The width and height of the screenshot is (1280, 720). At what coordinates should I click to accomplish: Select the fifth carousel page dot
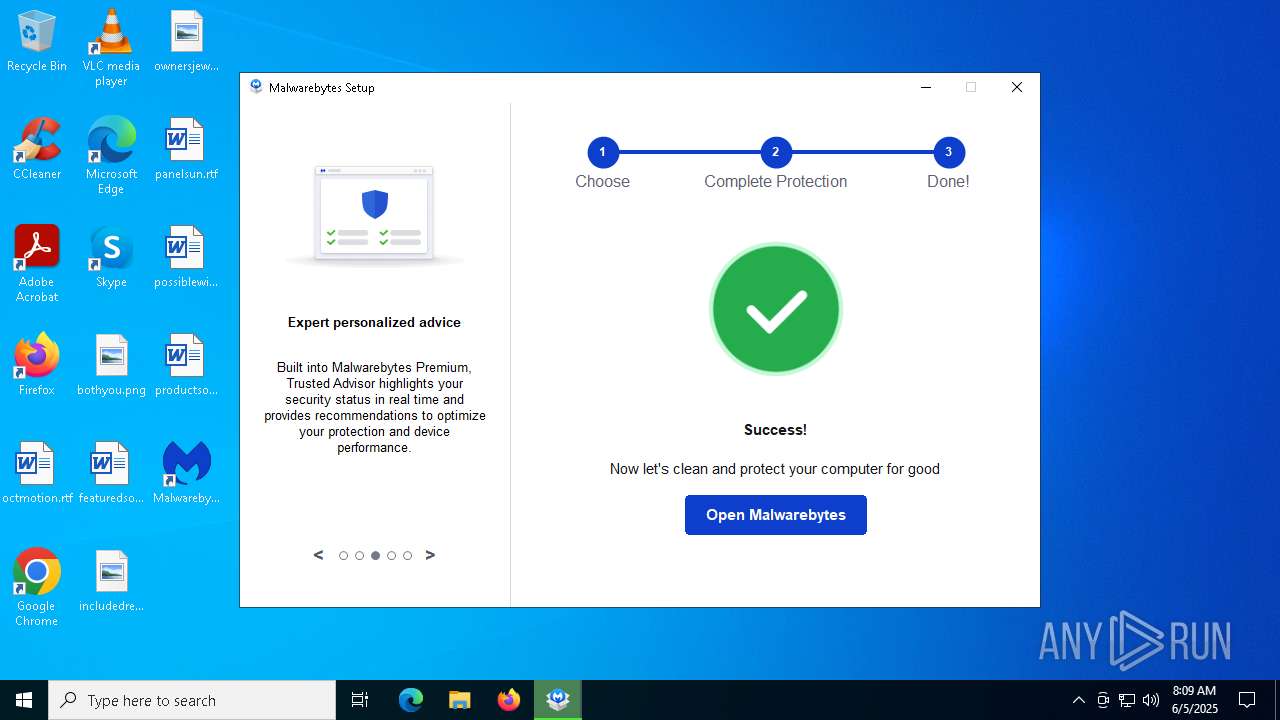click(407, 556)
